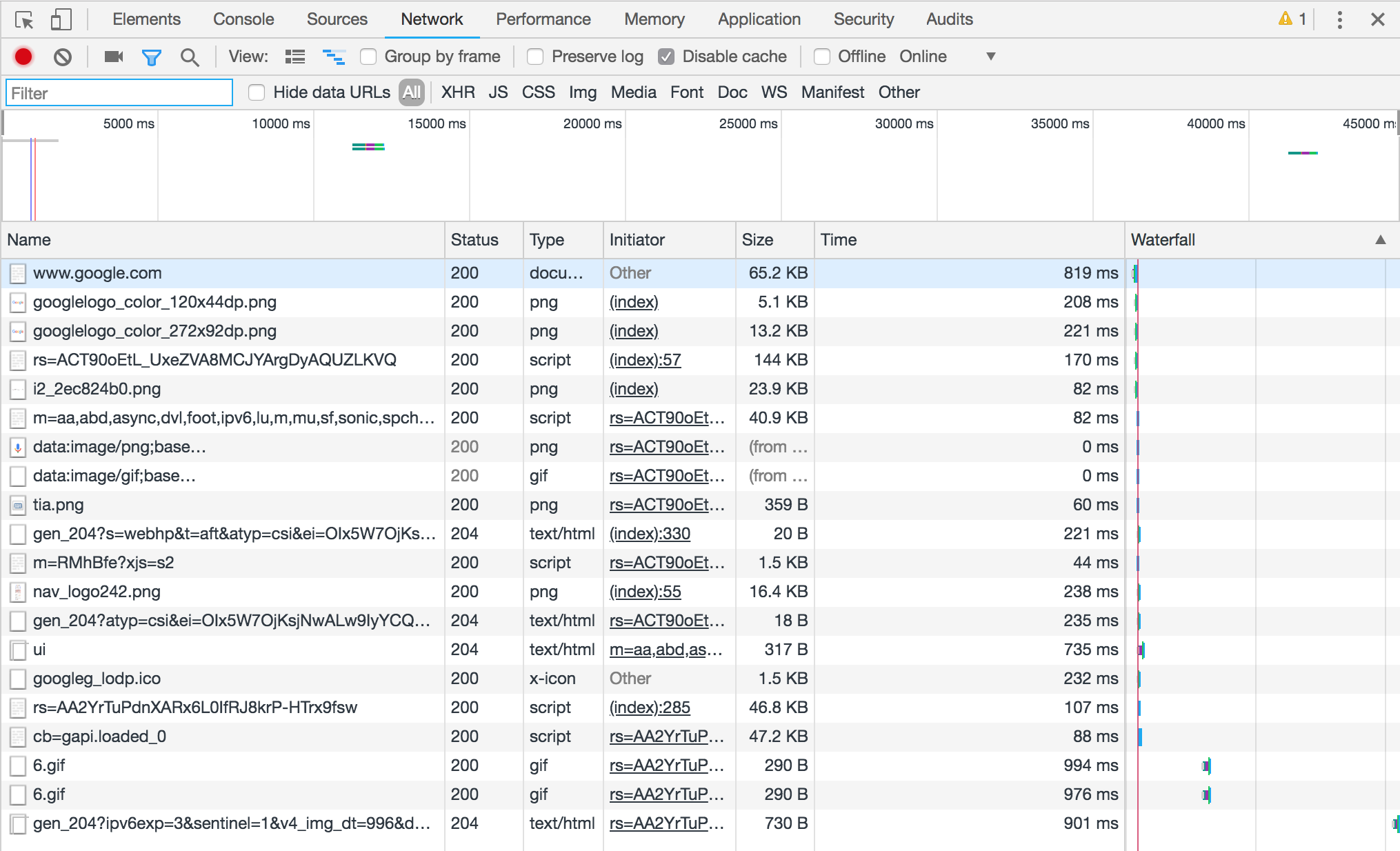Open the Security tab

863,19
